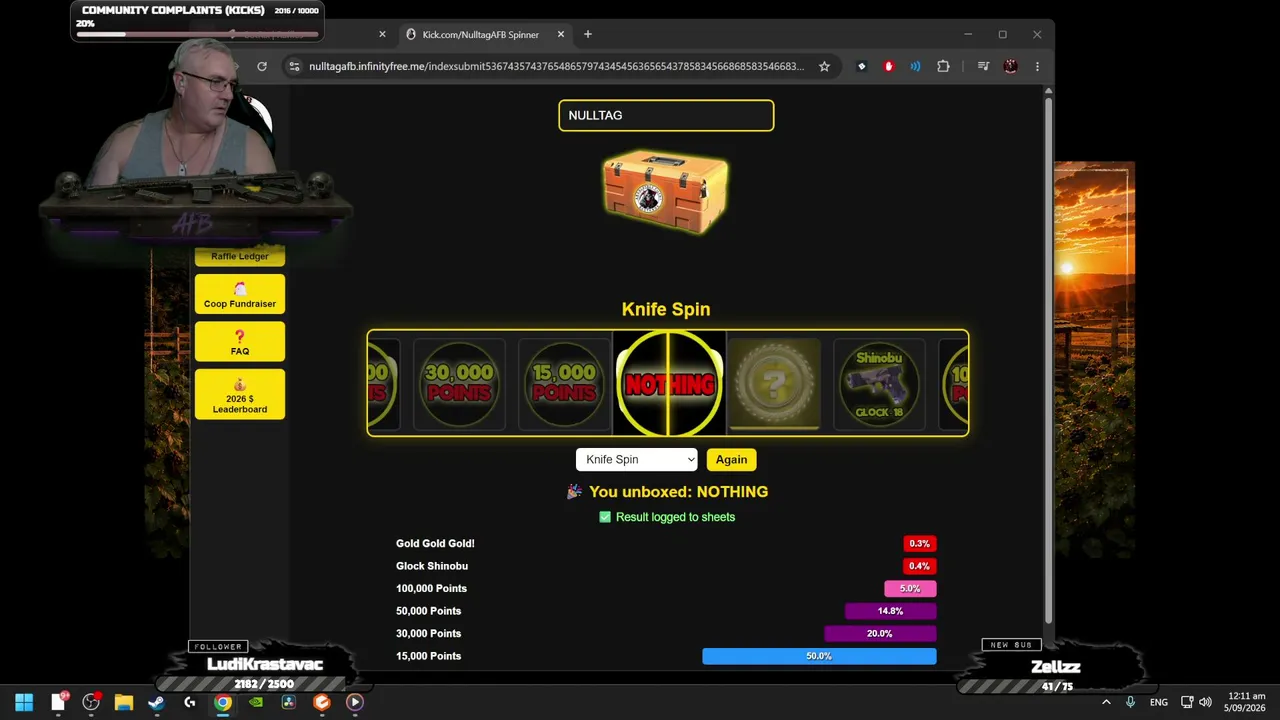Click the gold question-mark mystery reel item

(x=774, y=383)
